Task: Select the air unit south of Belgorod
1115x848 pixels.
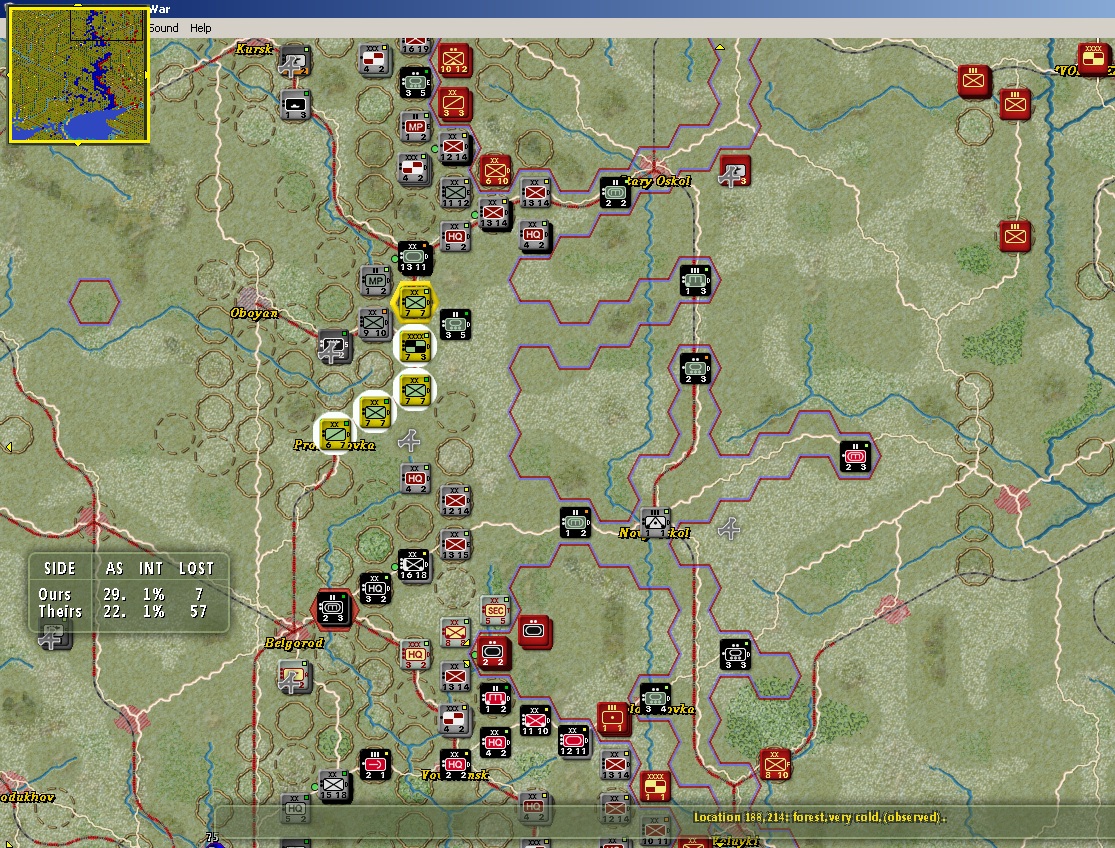Action: click(293, 676)
